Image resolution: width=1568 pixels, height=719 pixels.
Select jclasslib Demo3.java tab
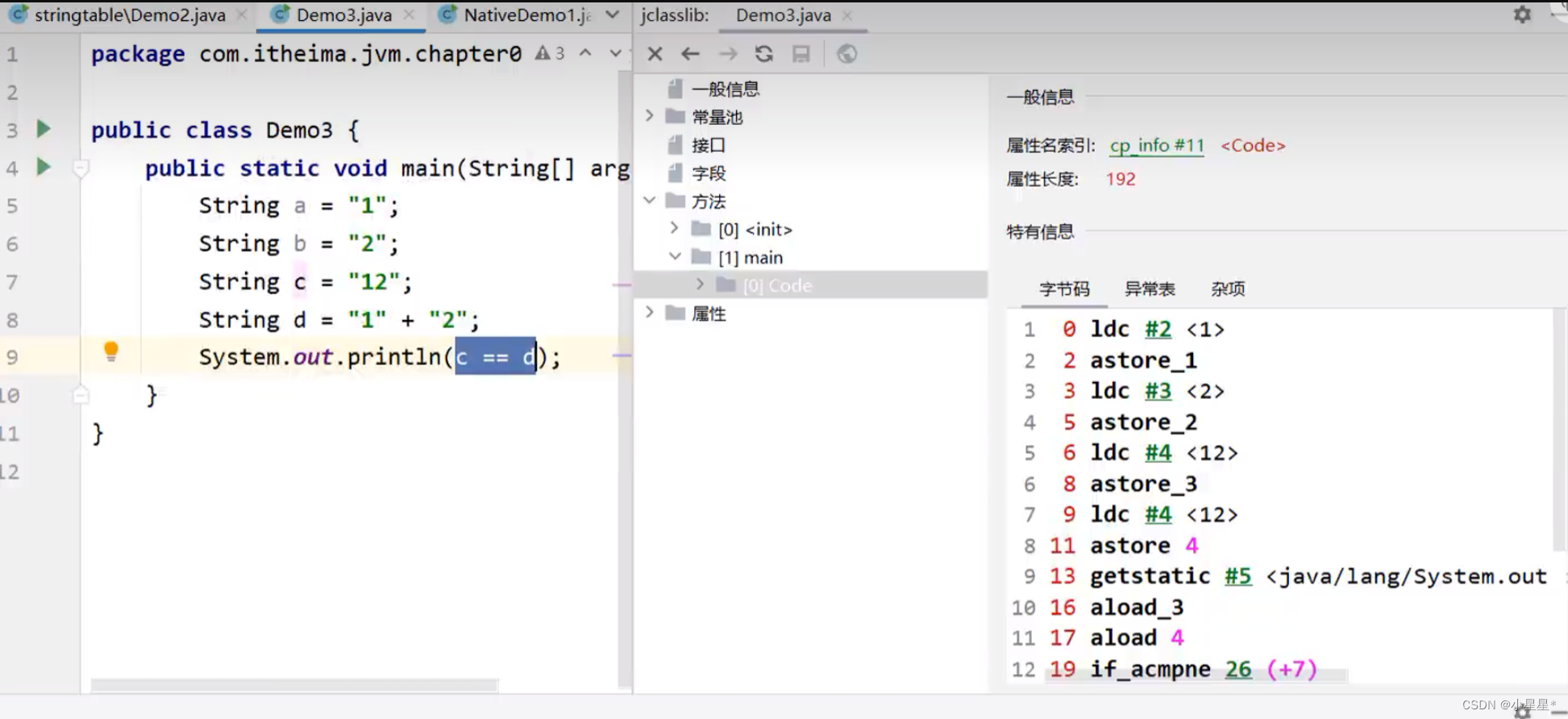pyautogui.click(x=783, y=15)
